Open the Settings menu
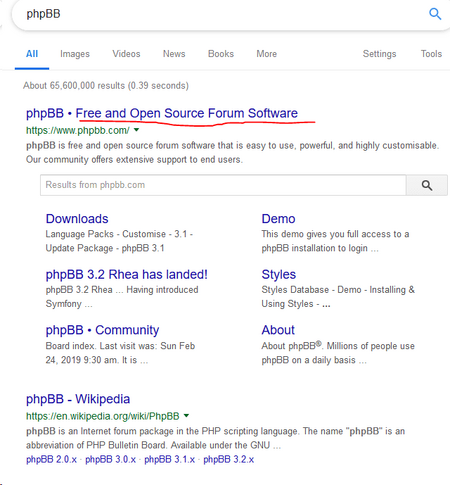This screenshot has width=450, height=485. tap(379, 54)
